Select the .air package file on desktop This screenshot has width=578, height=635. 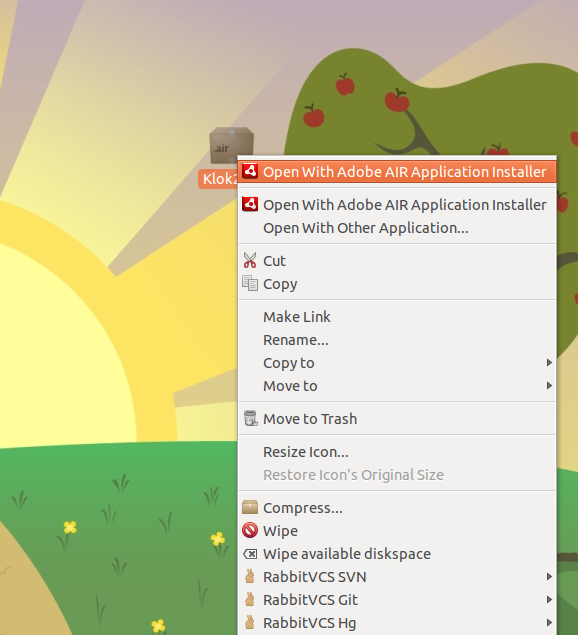231,145
